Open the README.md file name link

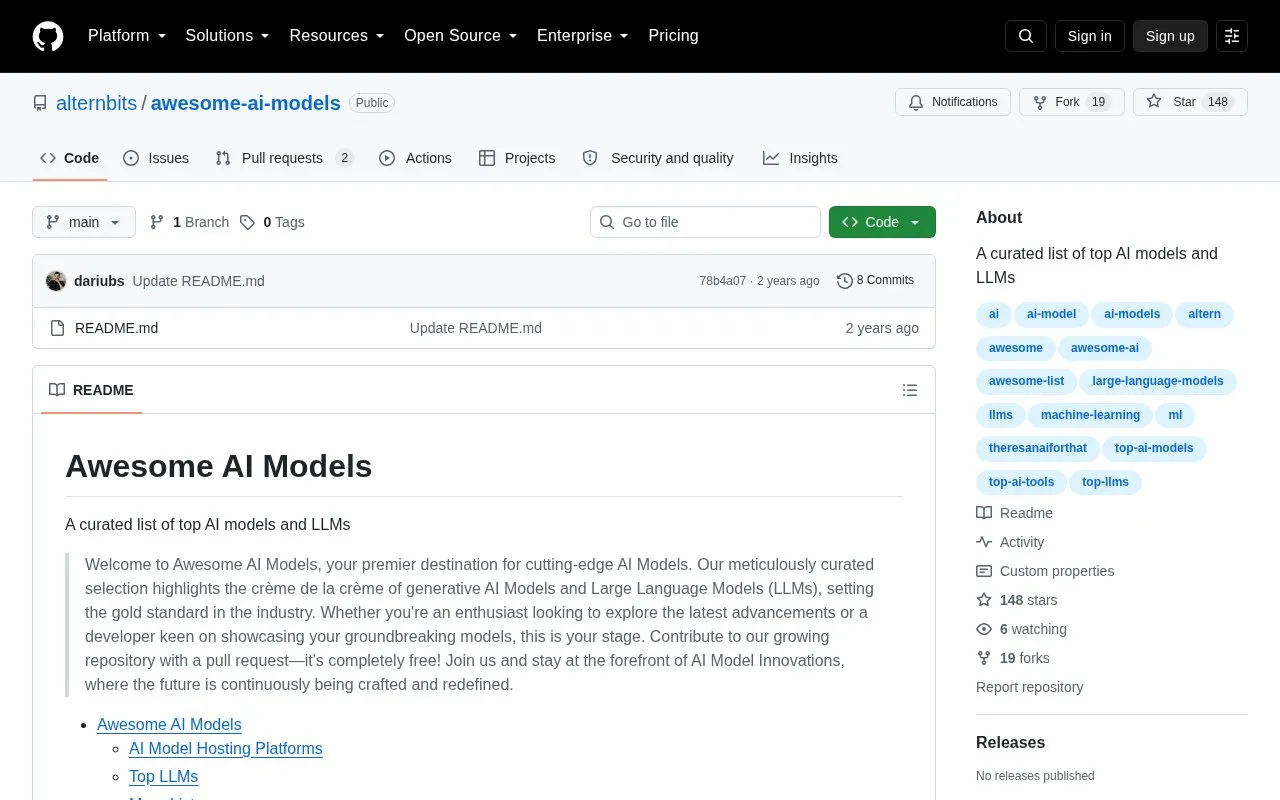click(x=116, y=328)
